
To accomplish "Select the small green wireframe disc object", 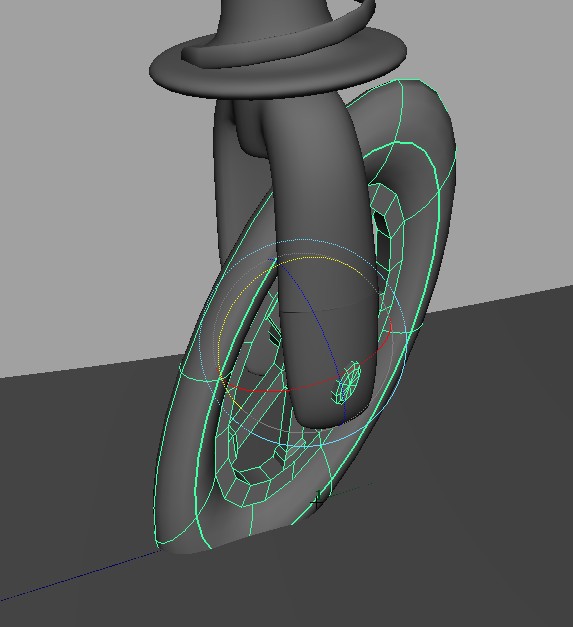I will pos(347,383).
